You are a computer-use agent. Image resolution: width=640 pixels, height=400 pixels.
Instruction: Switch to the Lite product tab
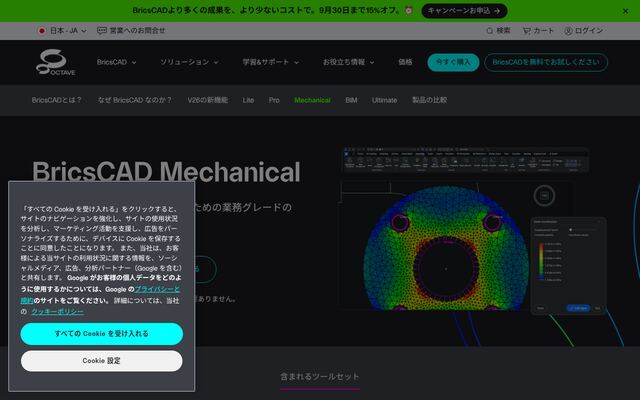click(x=248, y=100)
